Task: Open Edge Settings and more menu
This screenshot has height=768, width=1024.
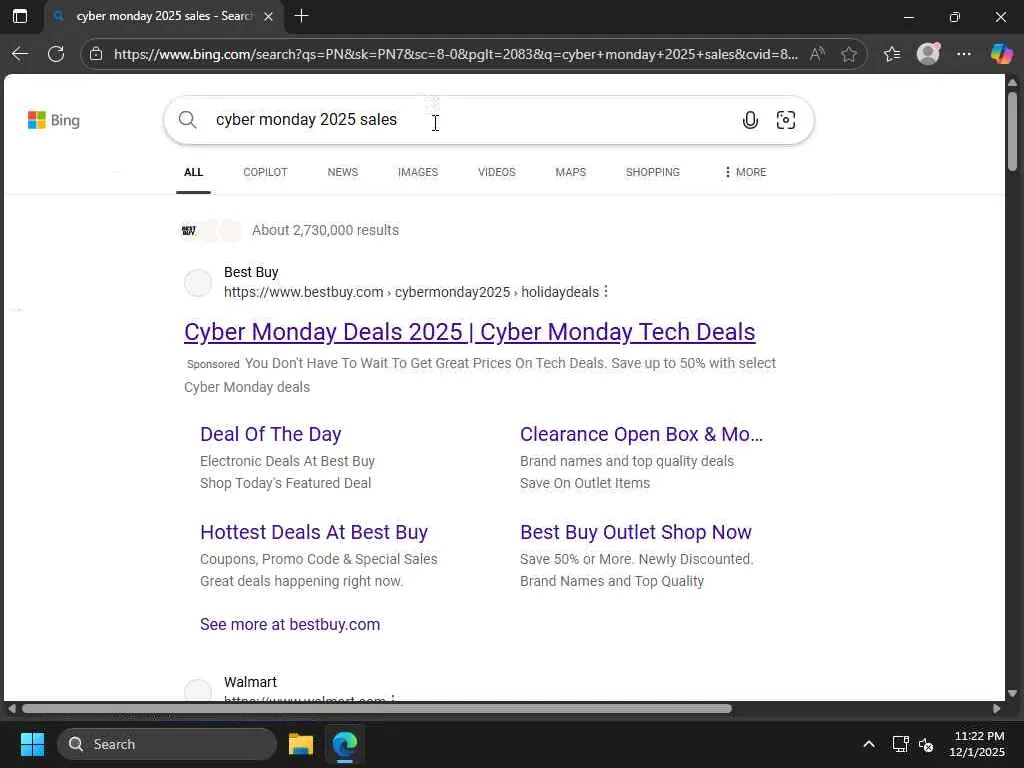Action: tap(964, 54)
